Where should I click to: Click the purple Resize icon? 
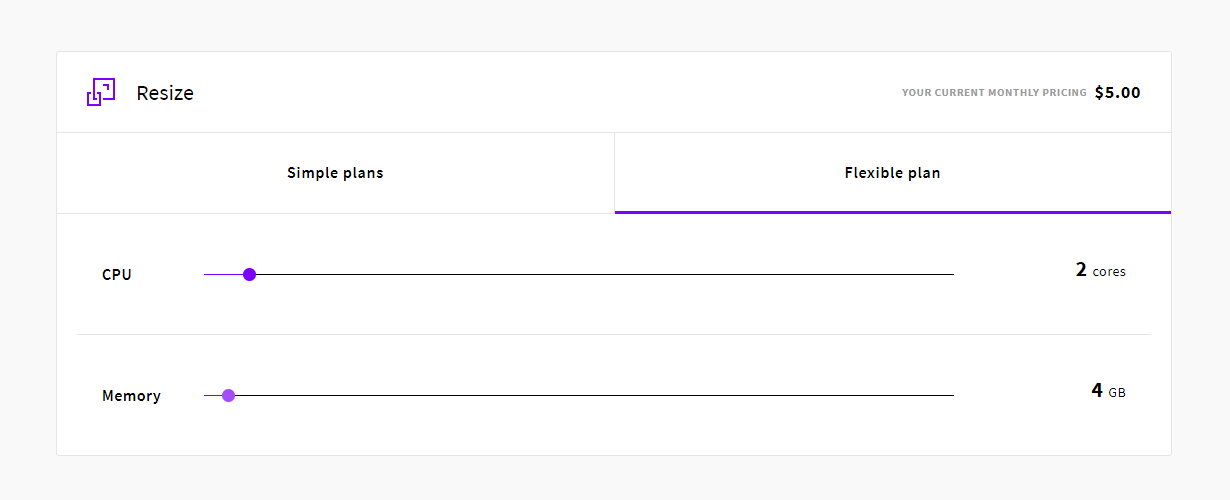(101, 92)
